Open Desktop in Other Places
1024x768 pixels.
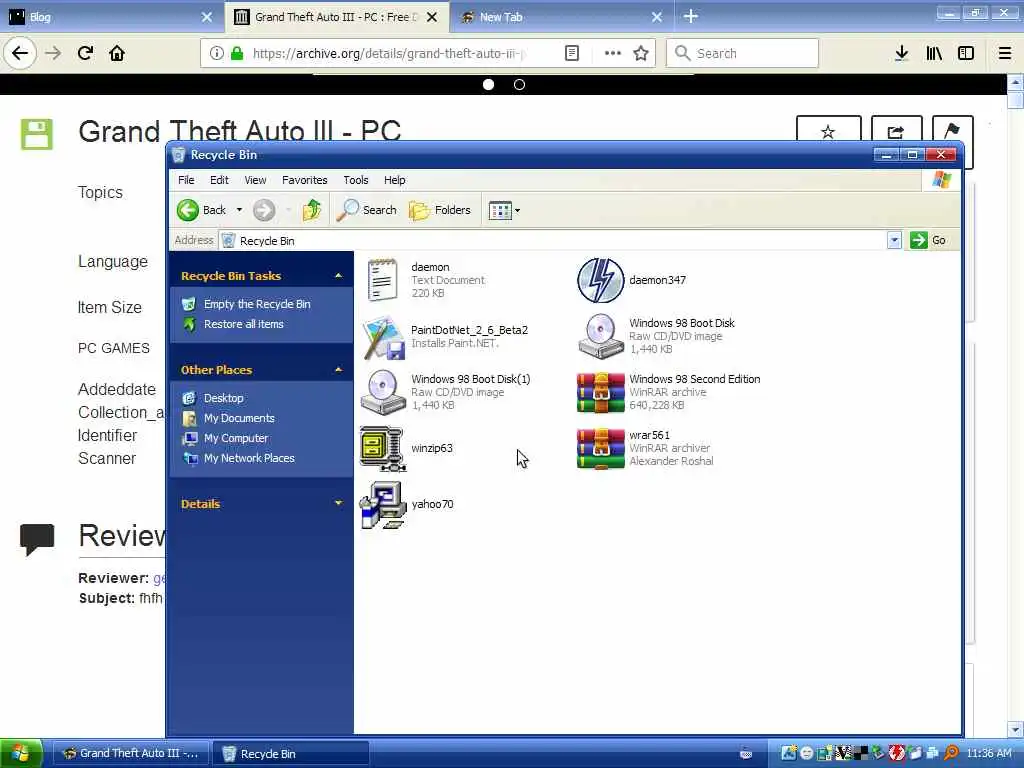223,398
